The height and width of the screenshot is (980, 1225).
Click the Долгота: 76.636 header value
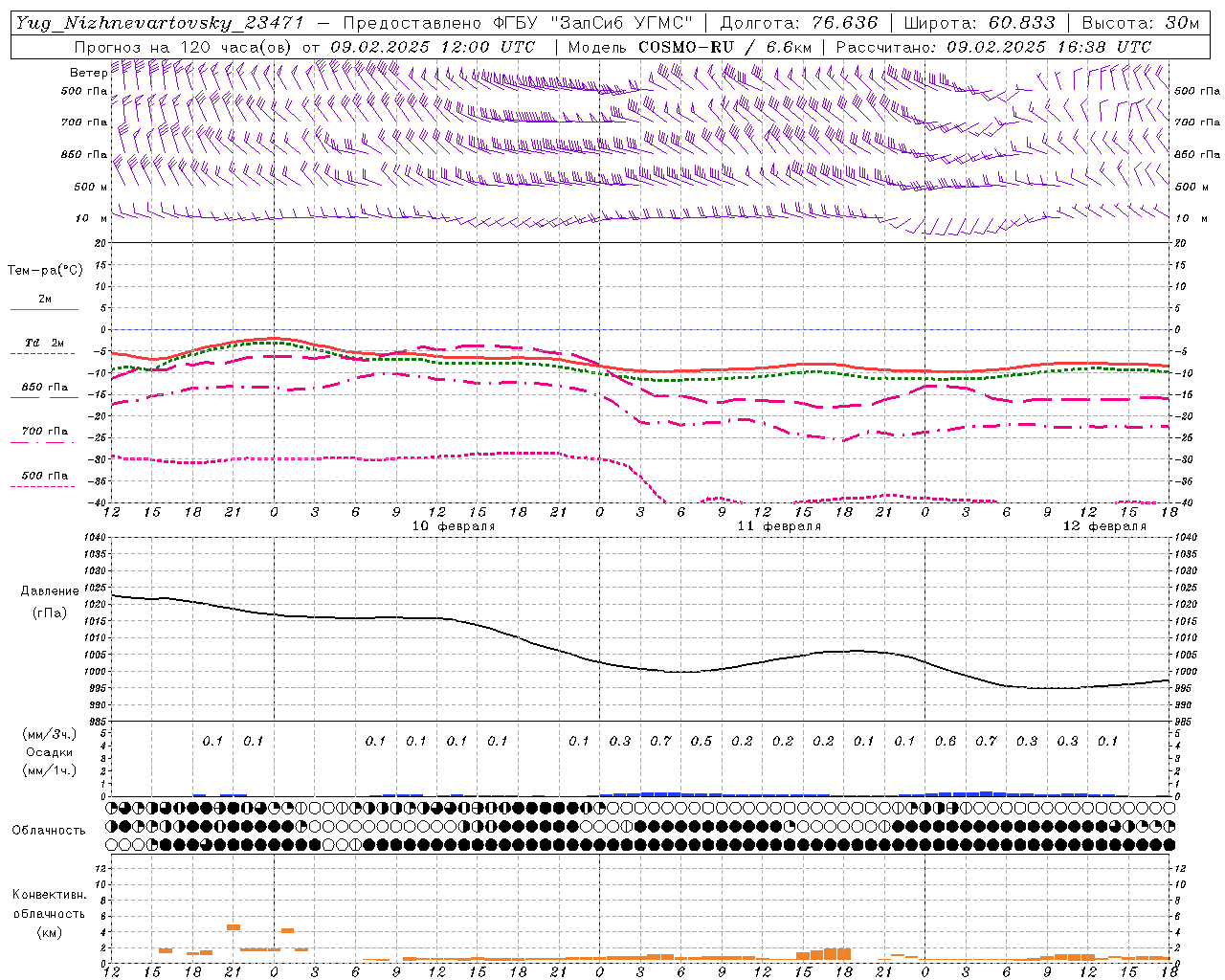(x=798, y=23)
